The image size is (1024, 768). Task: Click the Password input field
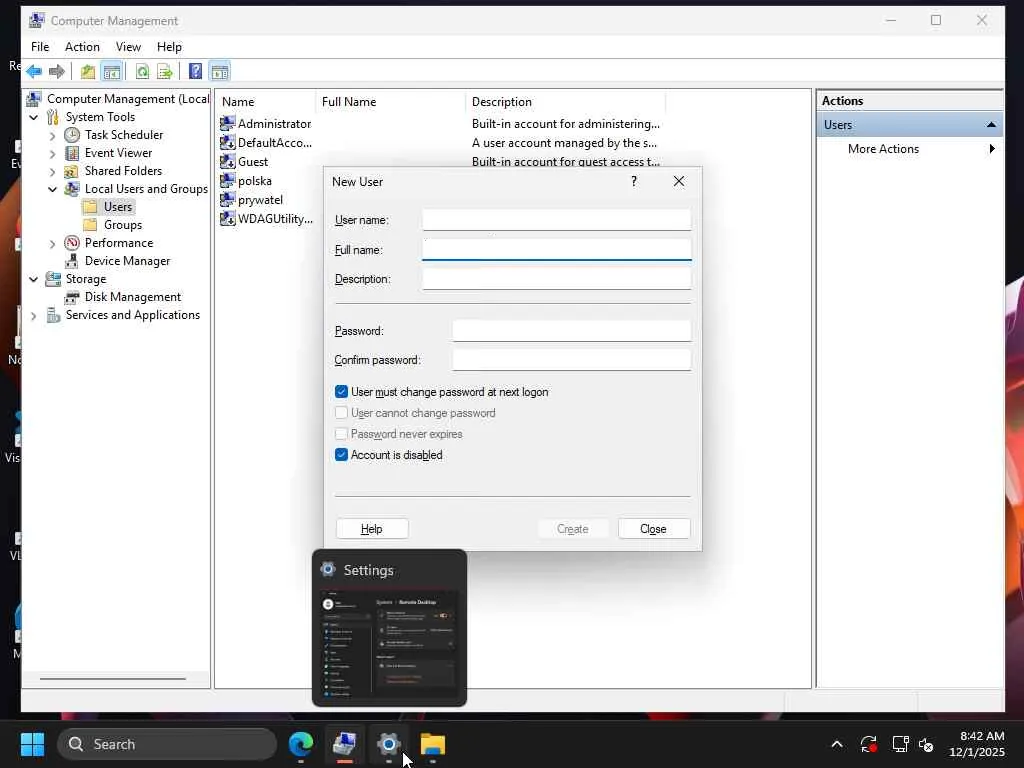[571, 330]
